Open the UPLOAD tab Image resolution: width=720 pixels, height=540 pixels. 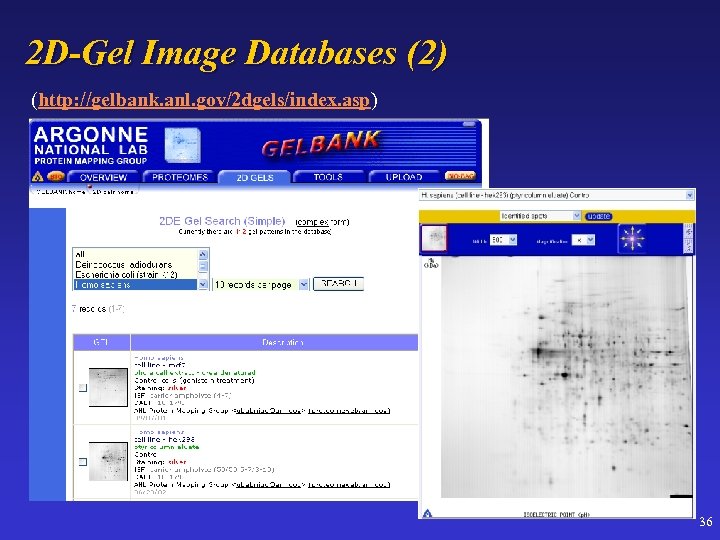[x=404, y=177]
